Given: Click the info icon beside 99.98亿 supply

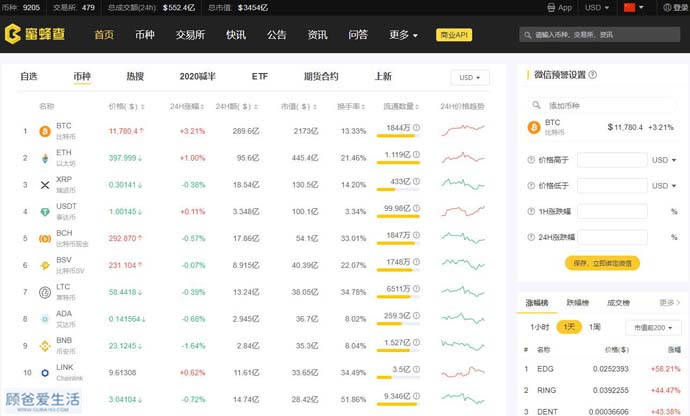Looking at the screenshot, I should tap(416, 208).
